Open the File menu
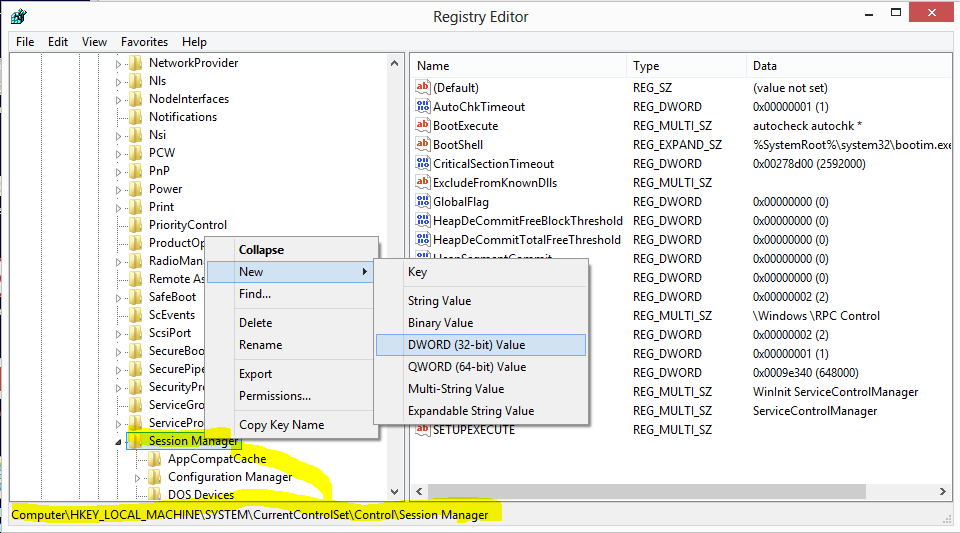Viewport: 960px width, 533px height. [25, 42]
